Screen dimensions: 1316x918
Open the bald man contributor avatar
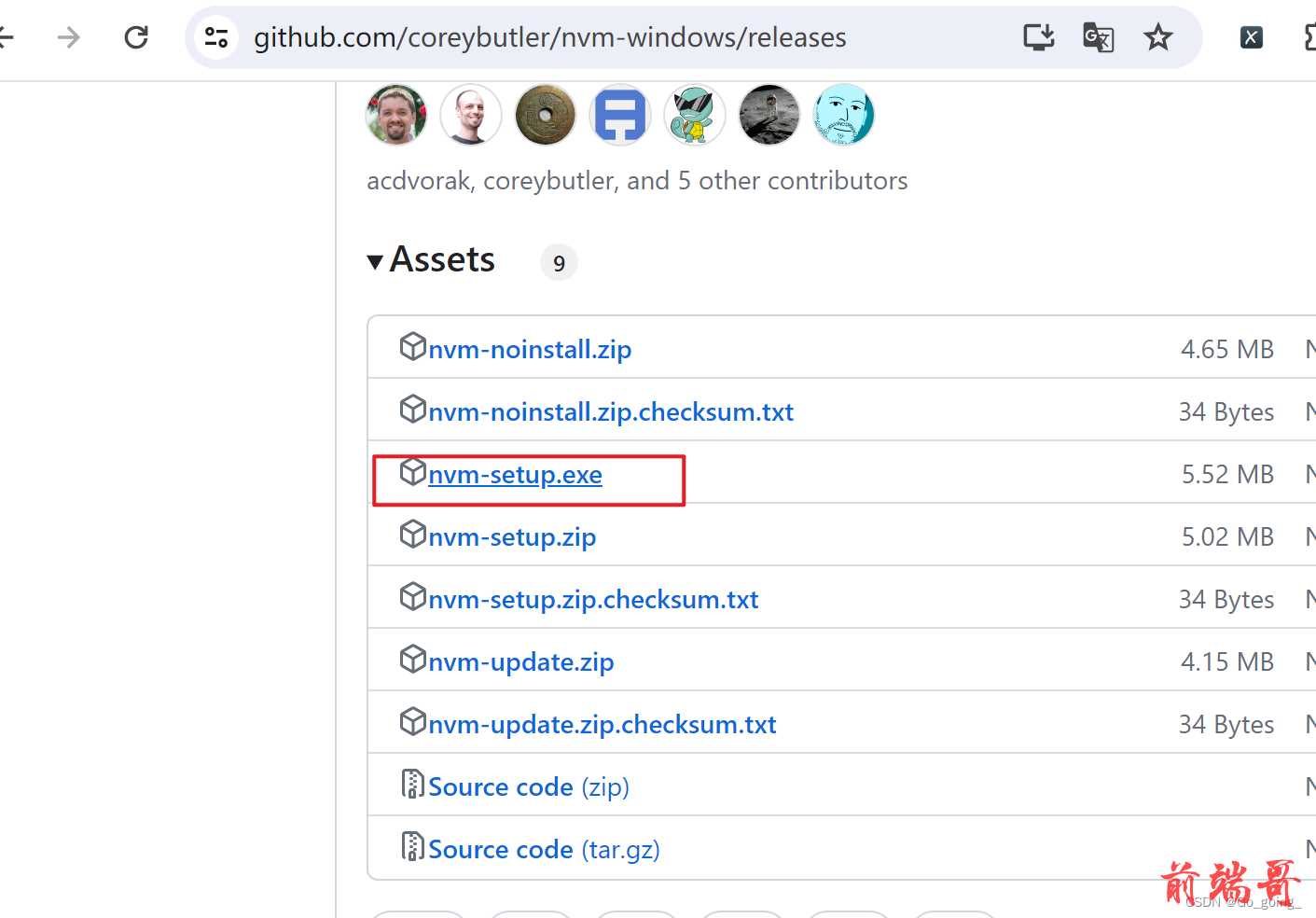(x=471, y=115)
